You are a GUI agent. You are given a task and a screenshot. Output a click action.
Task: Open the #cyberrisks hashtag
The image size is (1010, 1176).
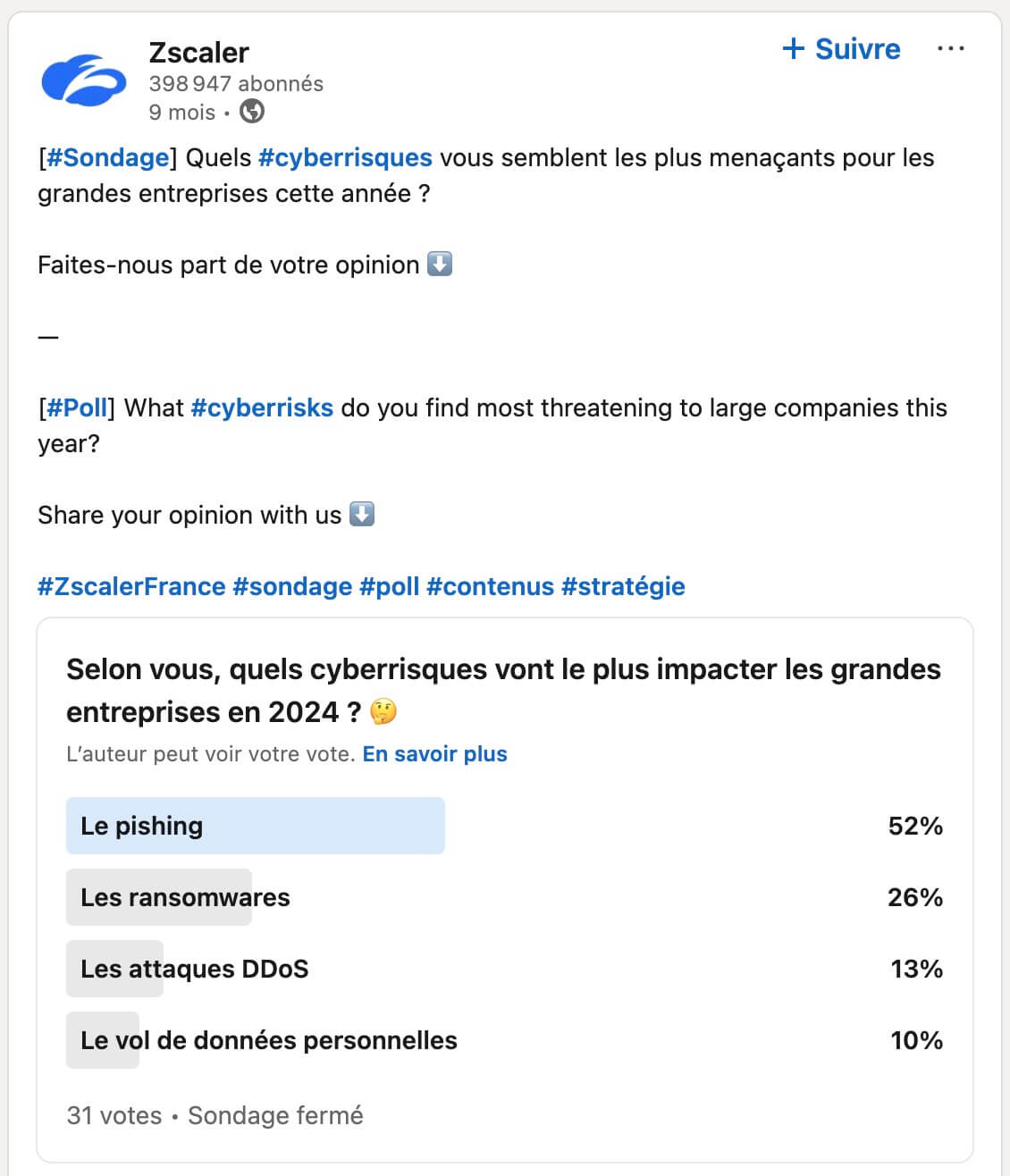coord(262,408)
